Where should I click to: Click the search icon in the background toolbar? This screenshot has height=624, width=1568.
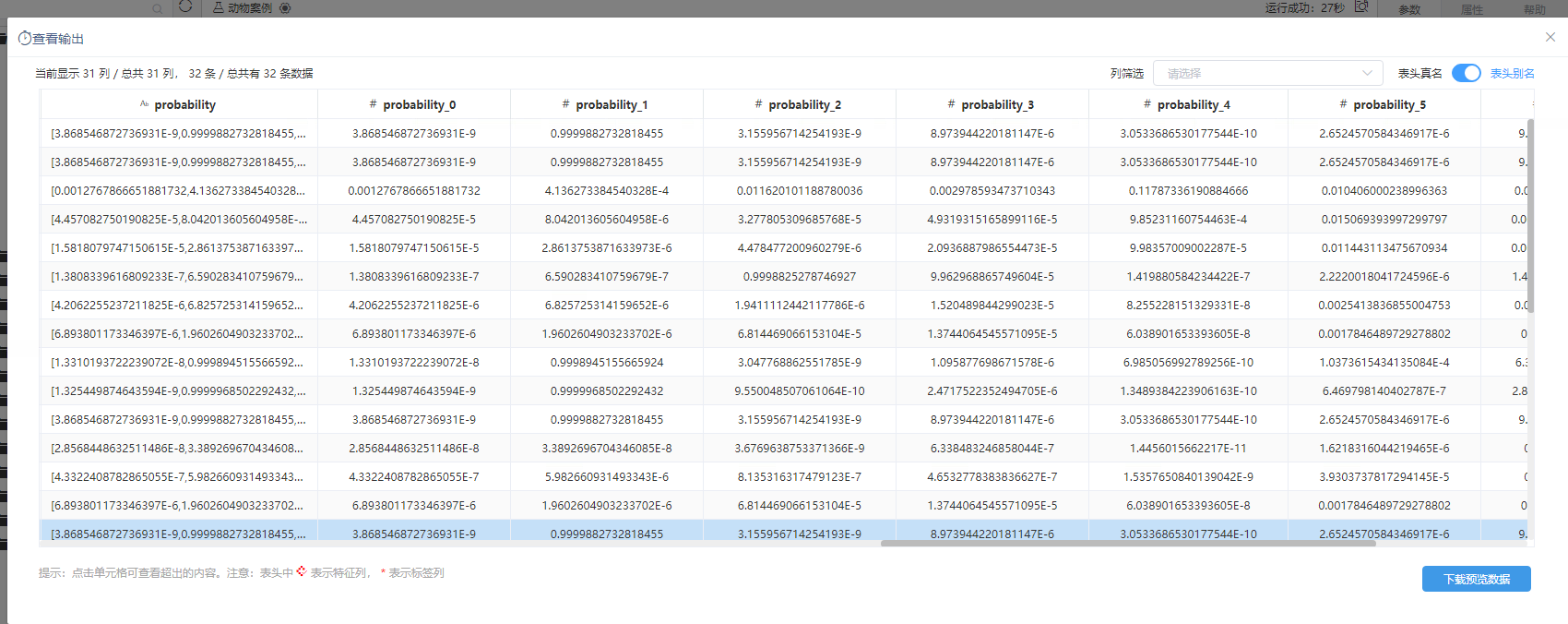pos(158,8)
